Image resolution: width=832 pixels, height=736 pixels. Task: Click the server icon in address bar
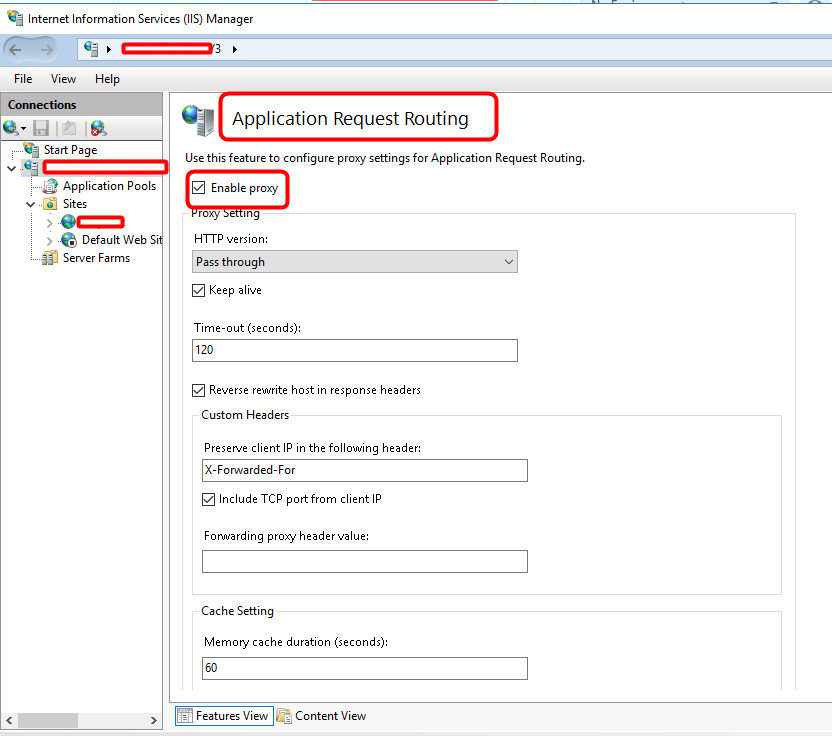91,49
